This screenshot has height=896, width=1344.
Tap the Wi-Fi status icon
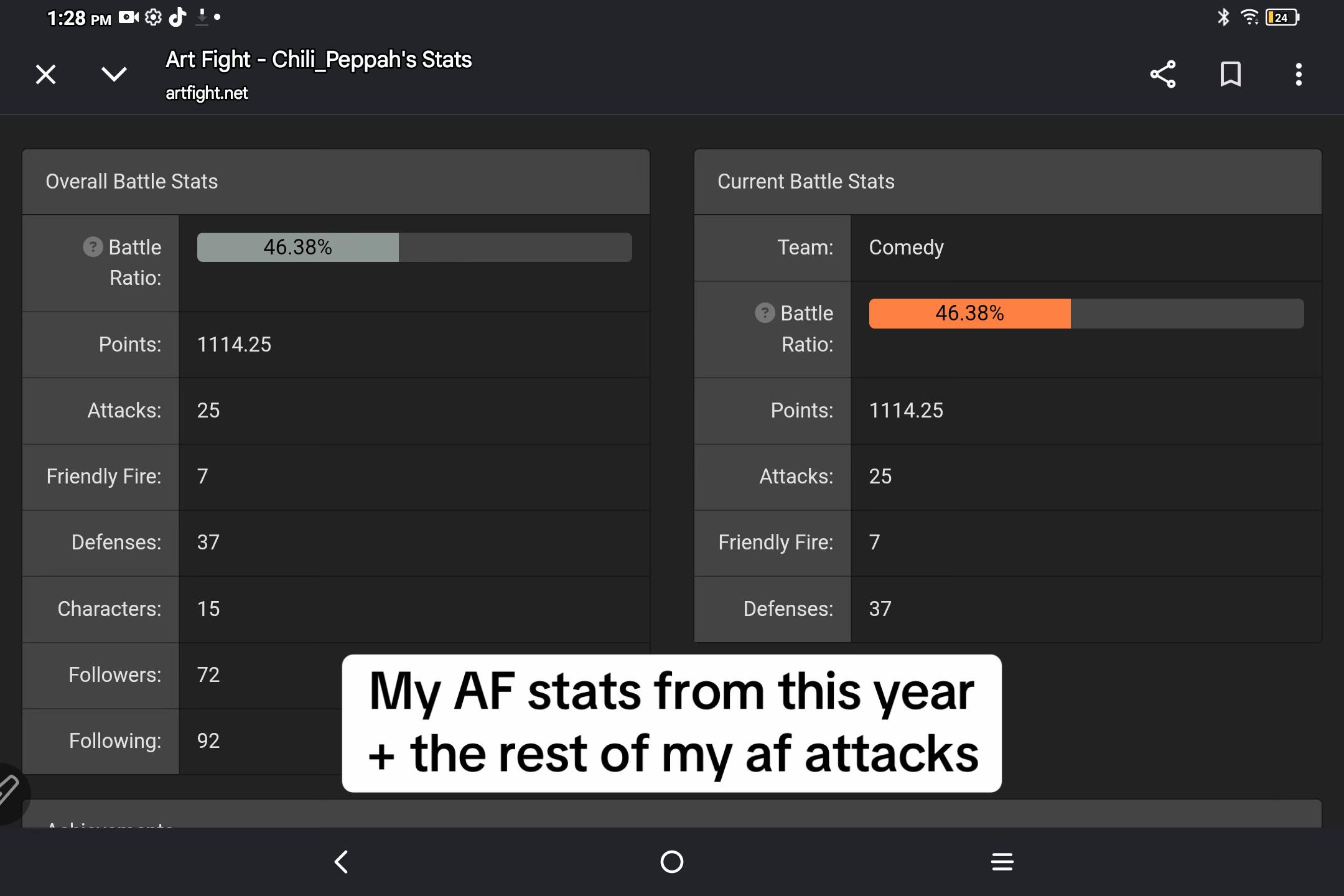click(1249, 17)
